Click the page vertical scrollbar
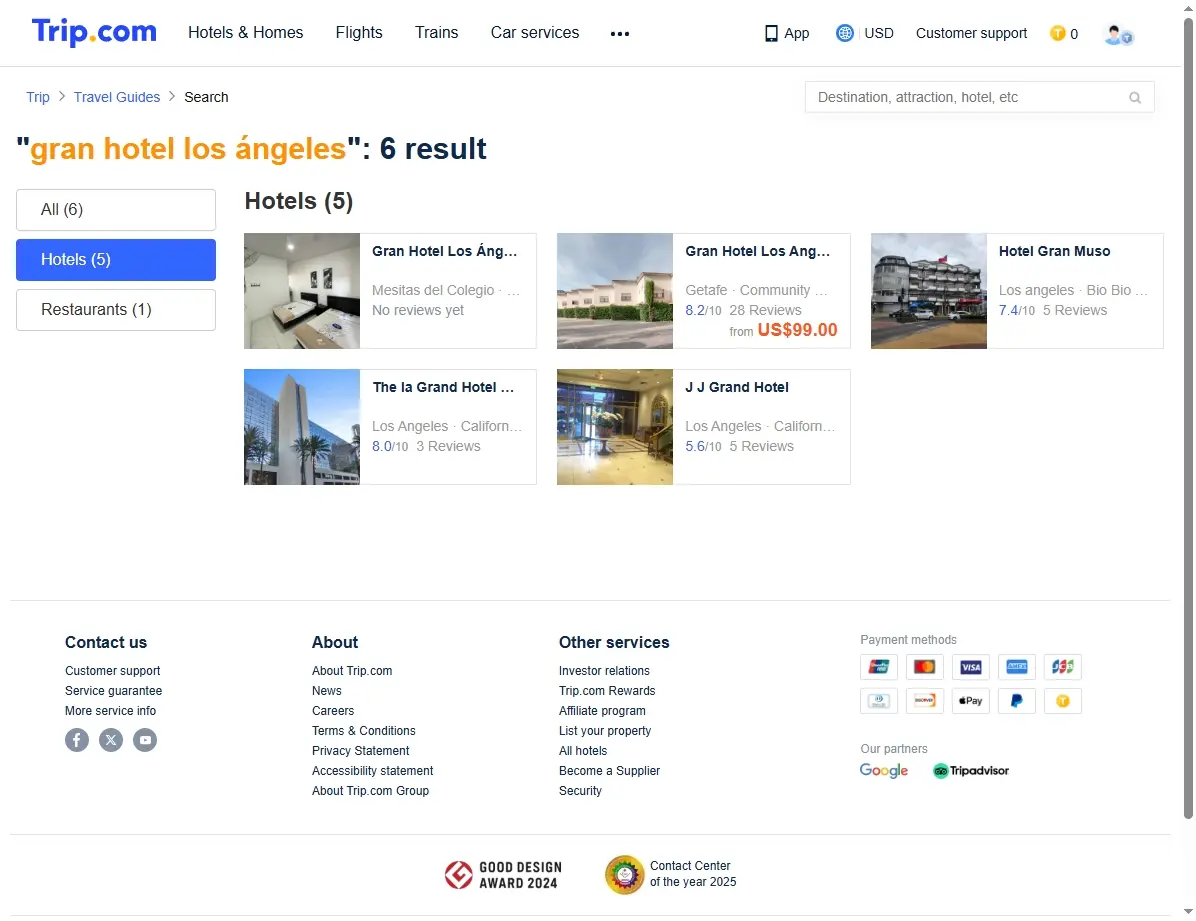The width and height of the screenshot is (1196, 921). coord(1188,418)
